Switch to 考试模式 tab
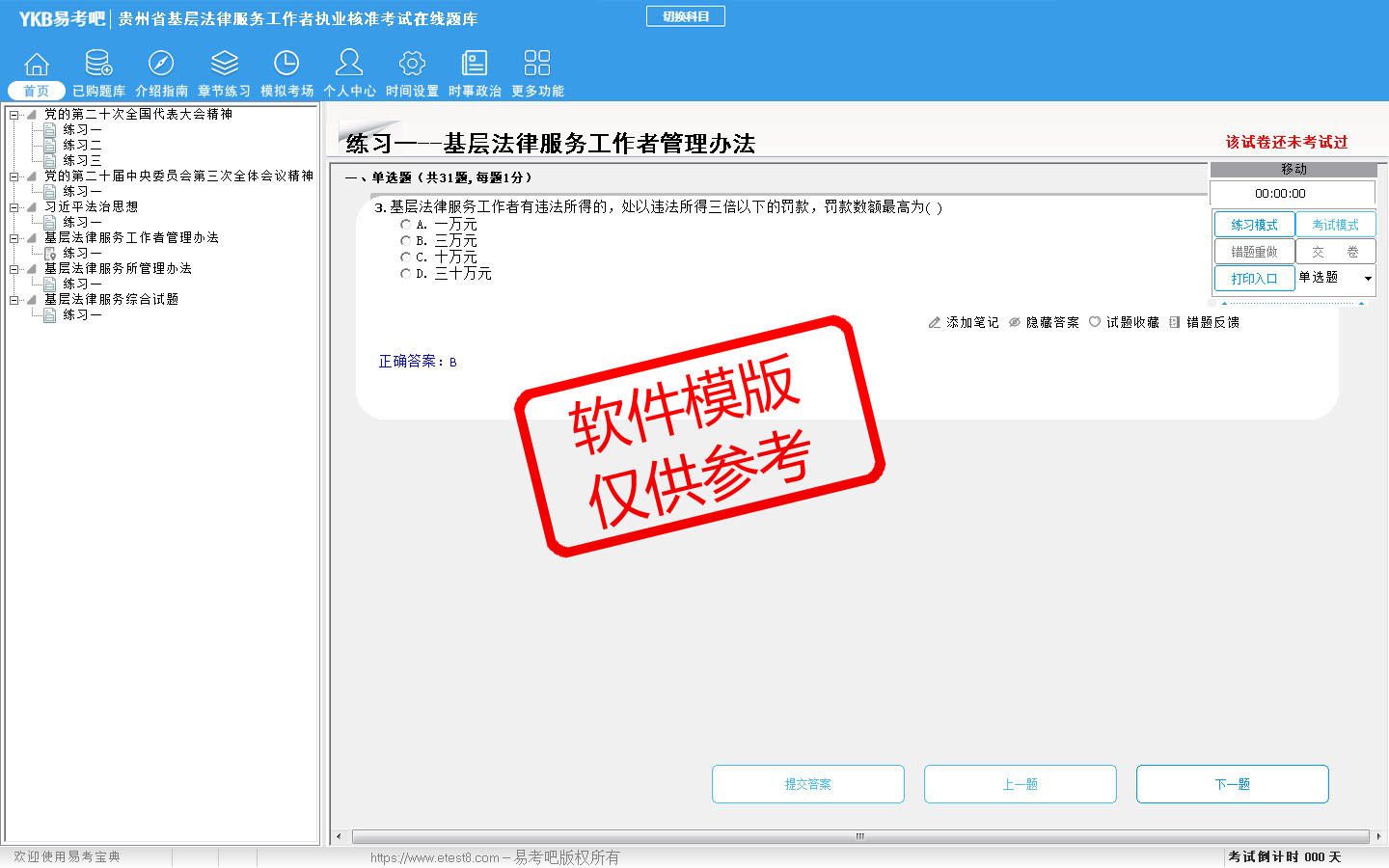 pos(1335,225)
